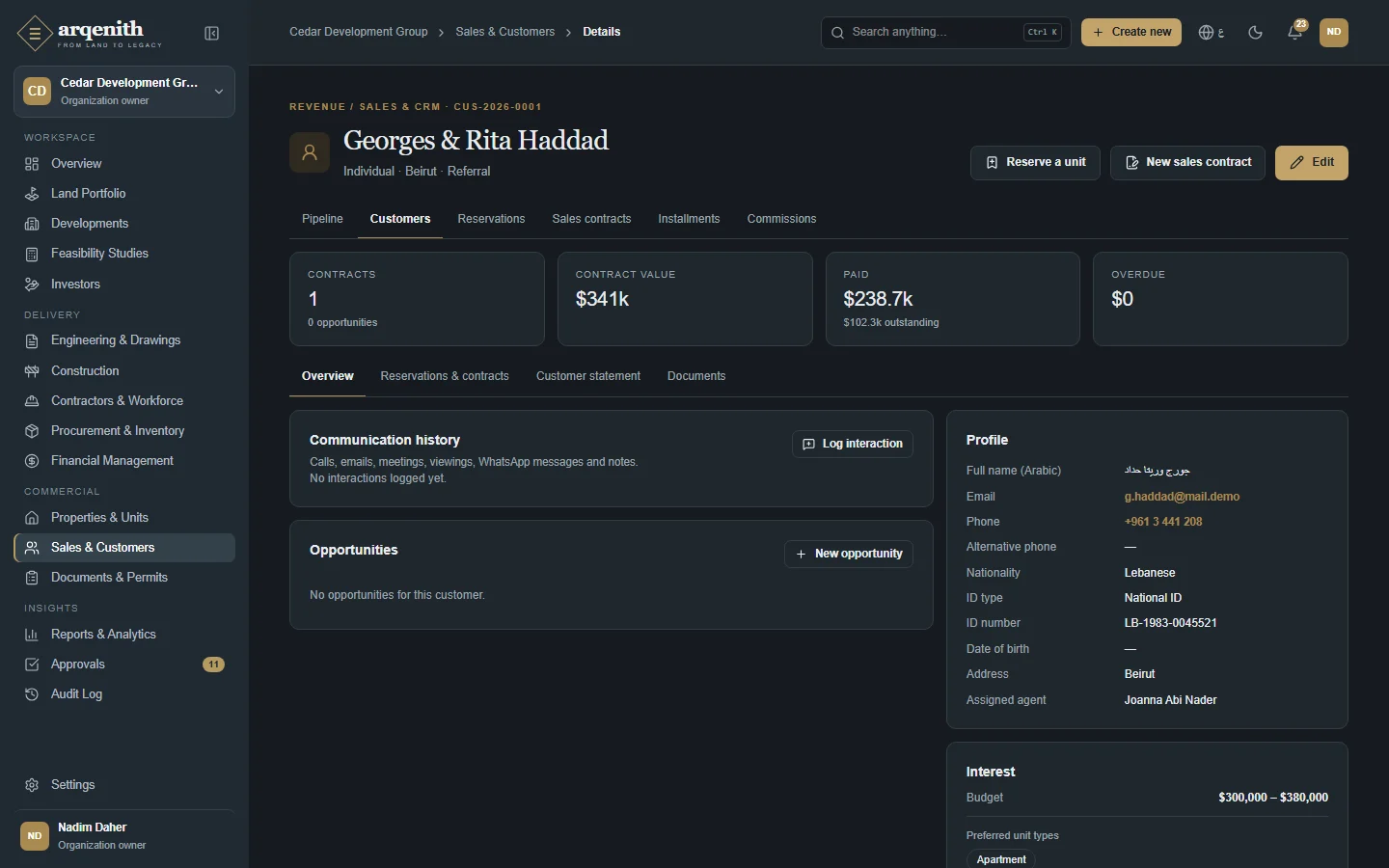
Task: Open the Commissions tab
Action: pos(781,219)
